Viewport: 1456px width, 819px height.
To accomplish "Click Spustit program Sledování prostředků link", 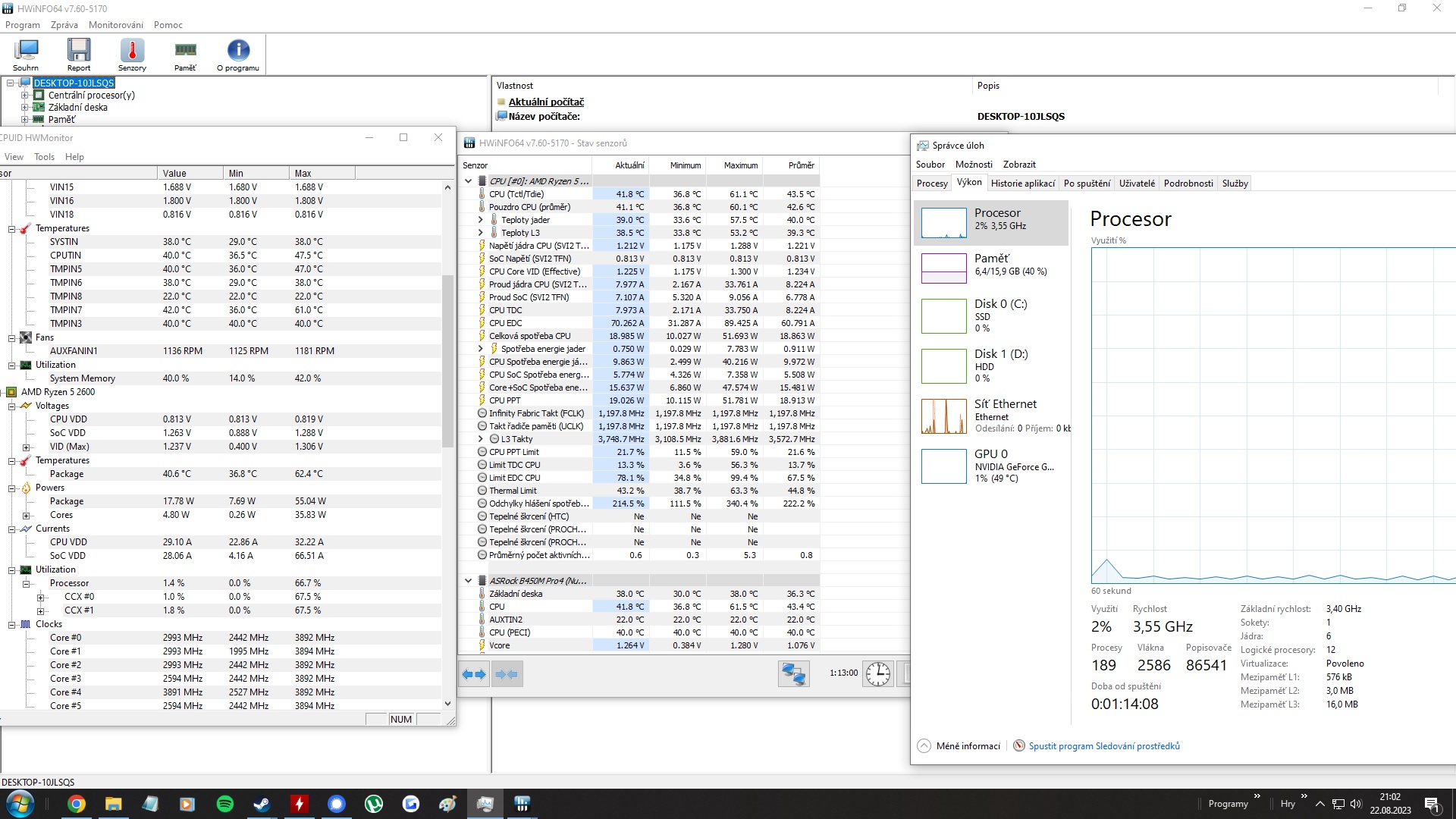I will click(1103, 746).
